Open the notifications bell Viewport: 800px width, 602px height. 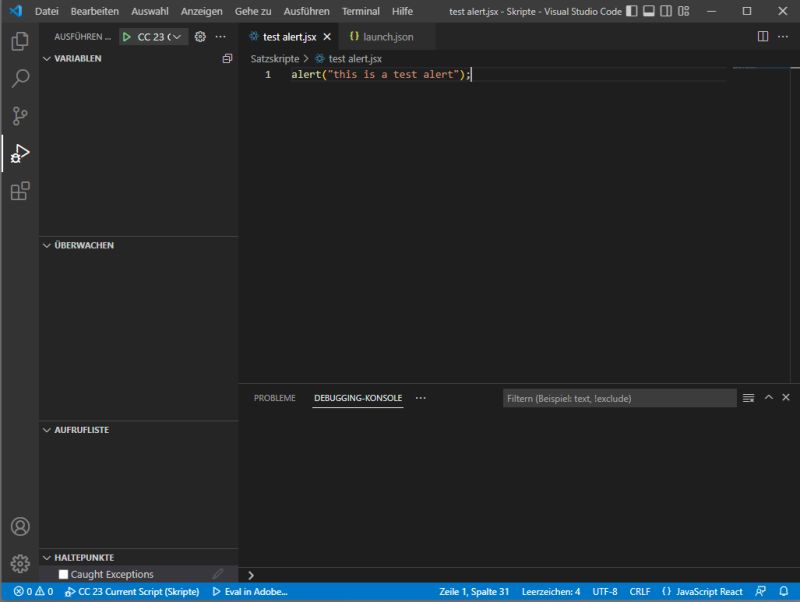click(x=784, y=591)
